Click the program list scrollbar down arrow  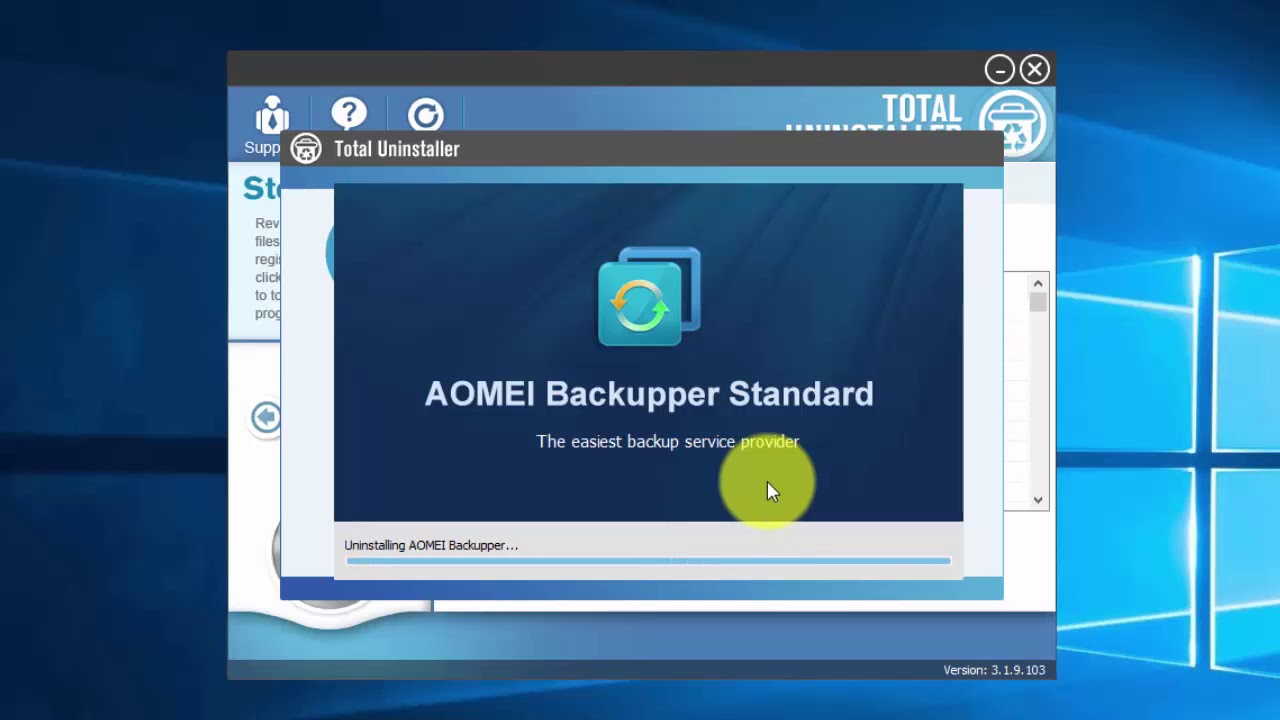tap(1038, 500)
